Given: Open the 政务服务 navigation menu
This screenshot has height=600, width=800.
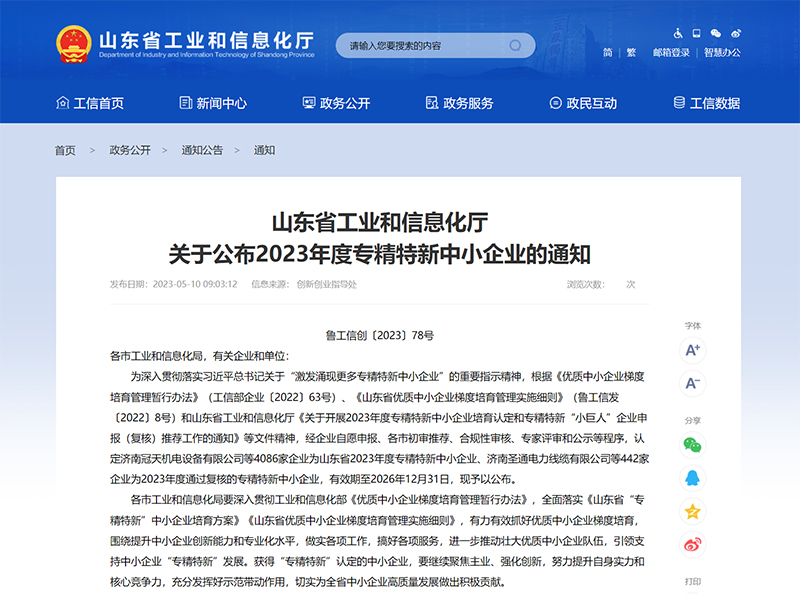Looking at the screenshot, I should (x=459, y=103).
